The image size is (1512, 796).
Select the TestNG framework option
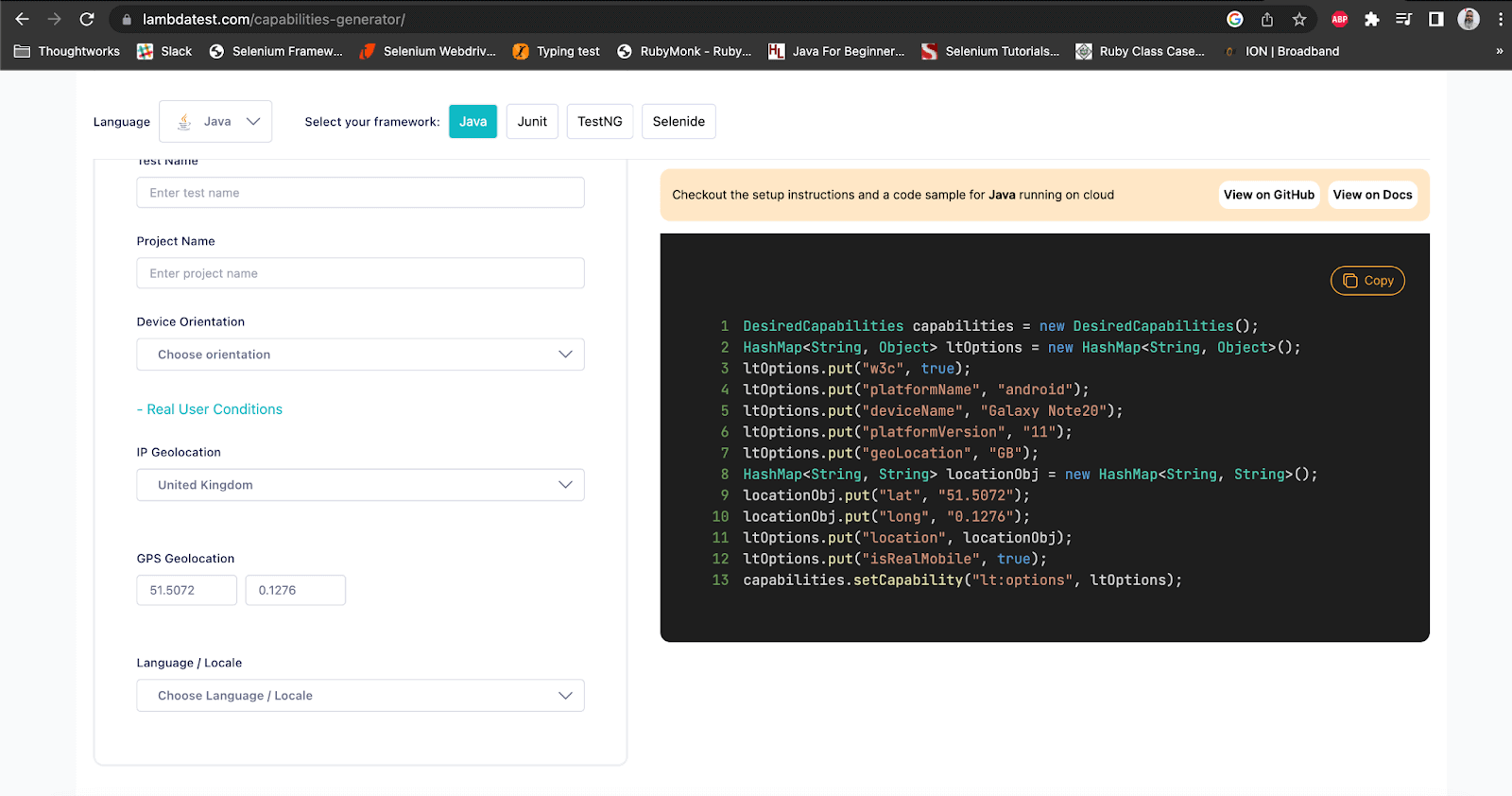click(x=600, y=121)
